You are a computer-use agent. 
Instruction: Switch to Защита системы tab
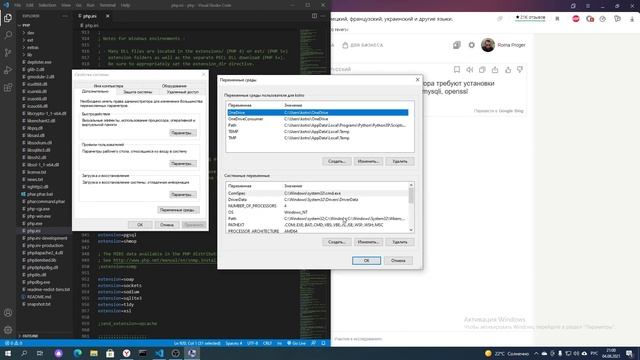[x=138, y=92]
